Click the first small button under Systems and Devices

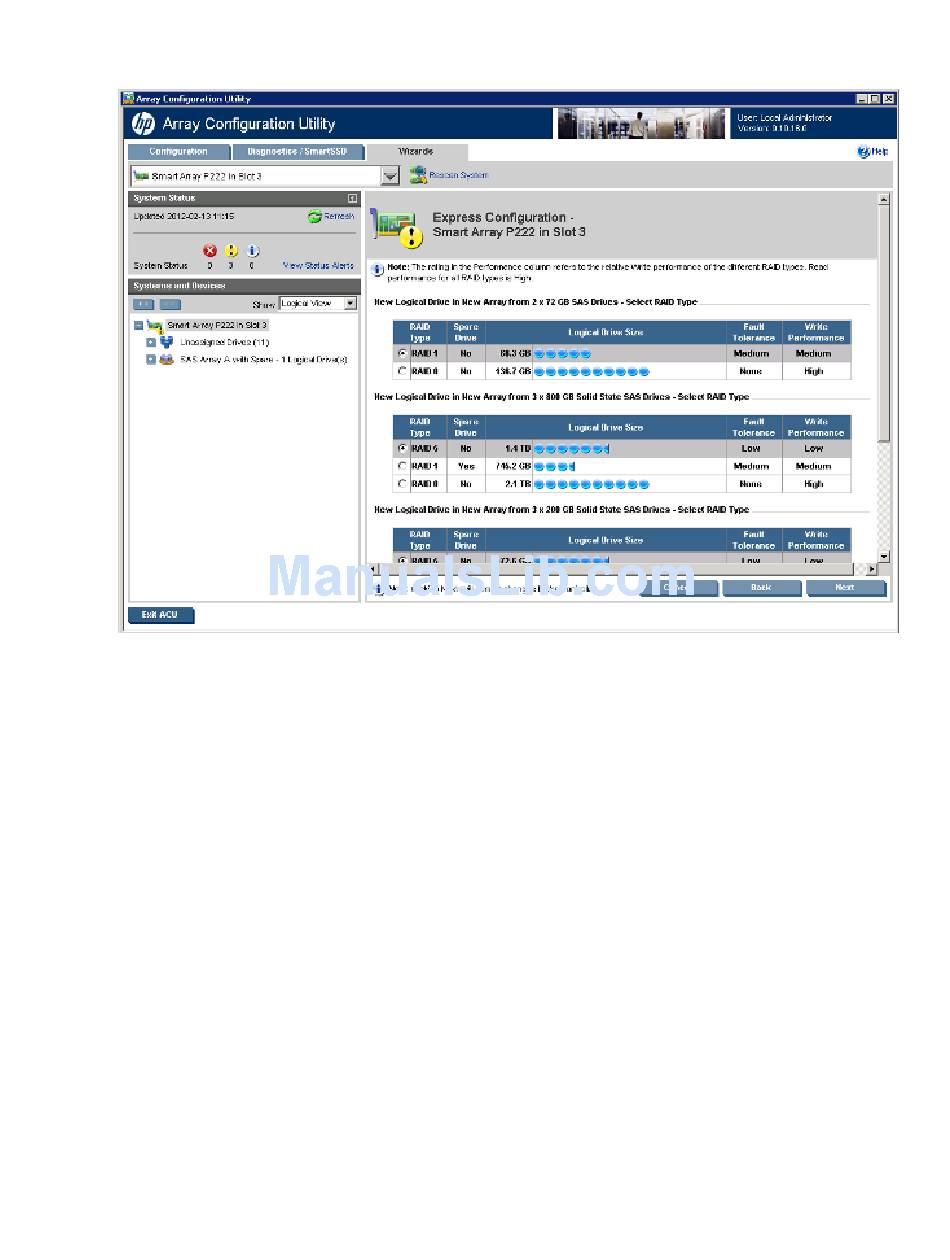click(144, 303)
